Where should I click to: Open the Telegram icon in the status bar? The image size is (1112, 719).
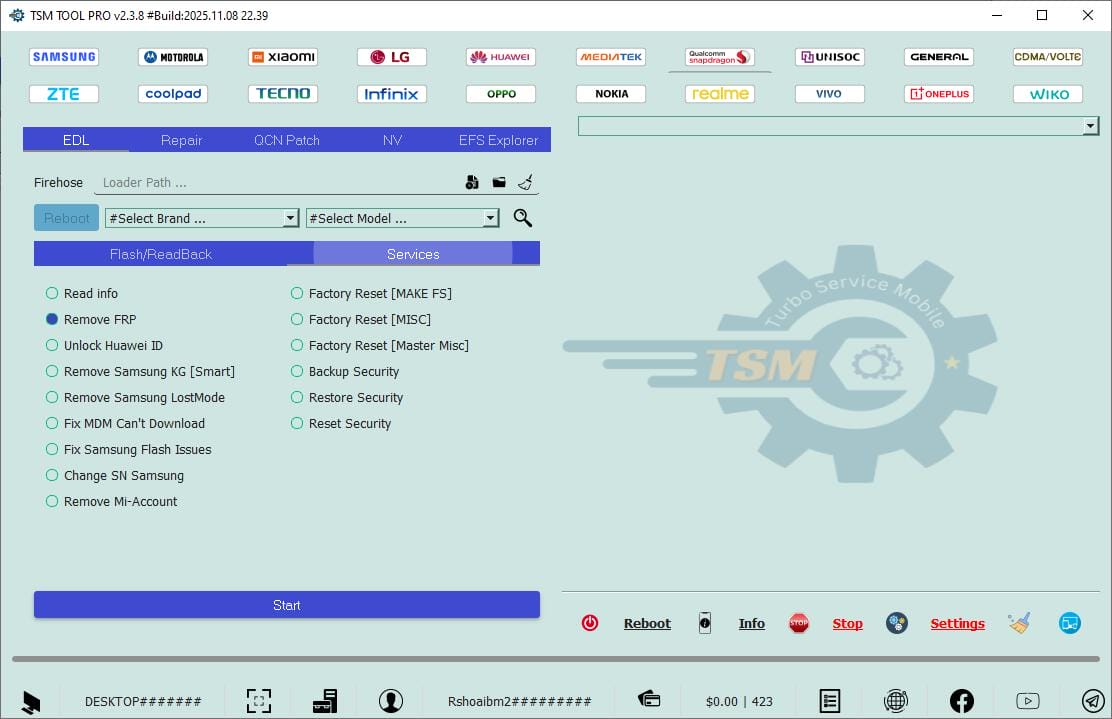1092,700
